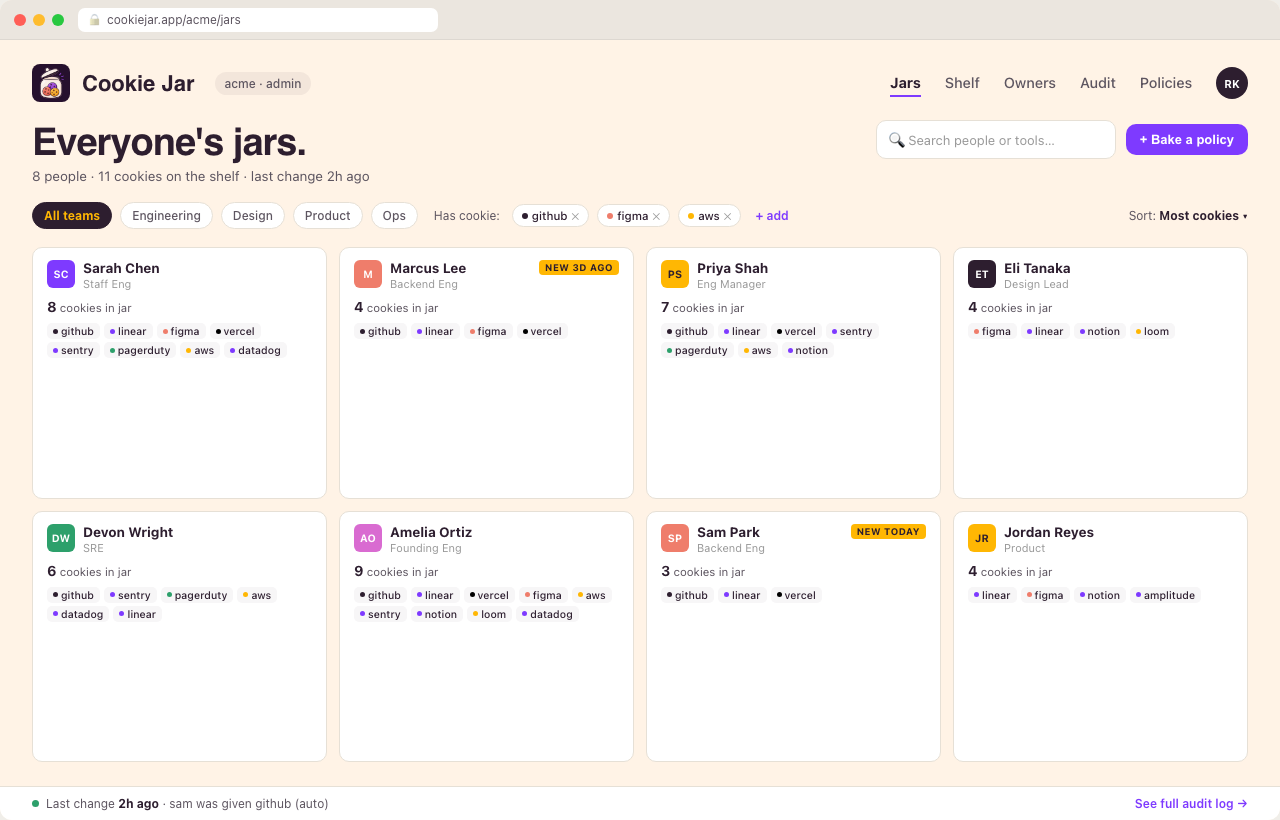
Task: Open the Shelf tab
Action: click(962, 83)
